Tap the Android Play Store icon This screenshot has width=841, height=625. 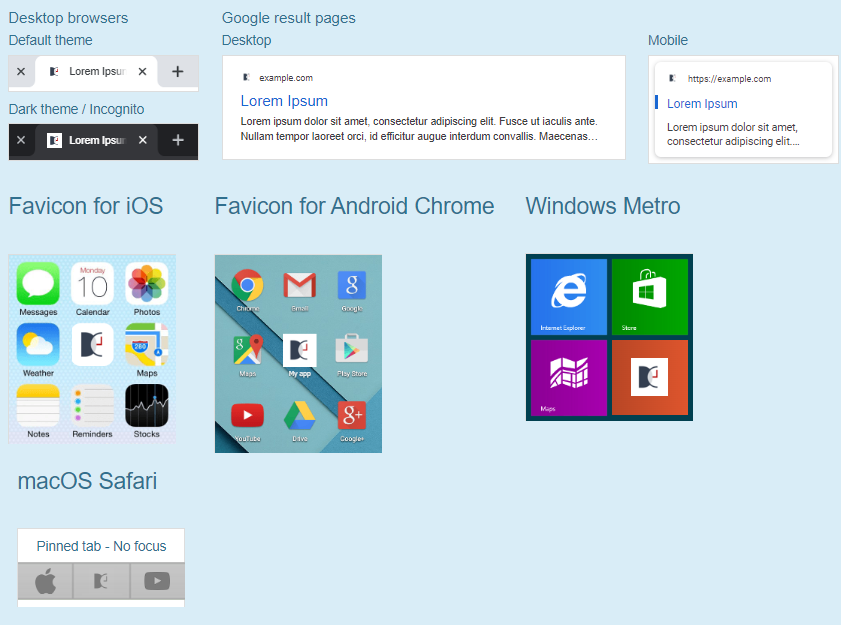351,350
